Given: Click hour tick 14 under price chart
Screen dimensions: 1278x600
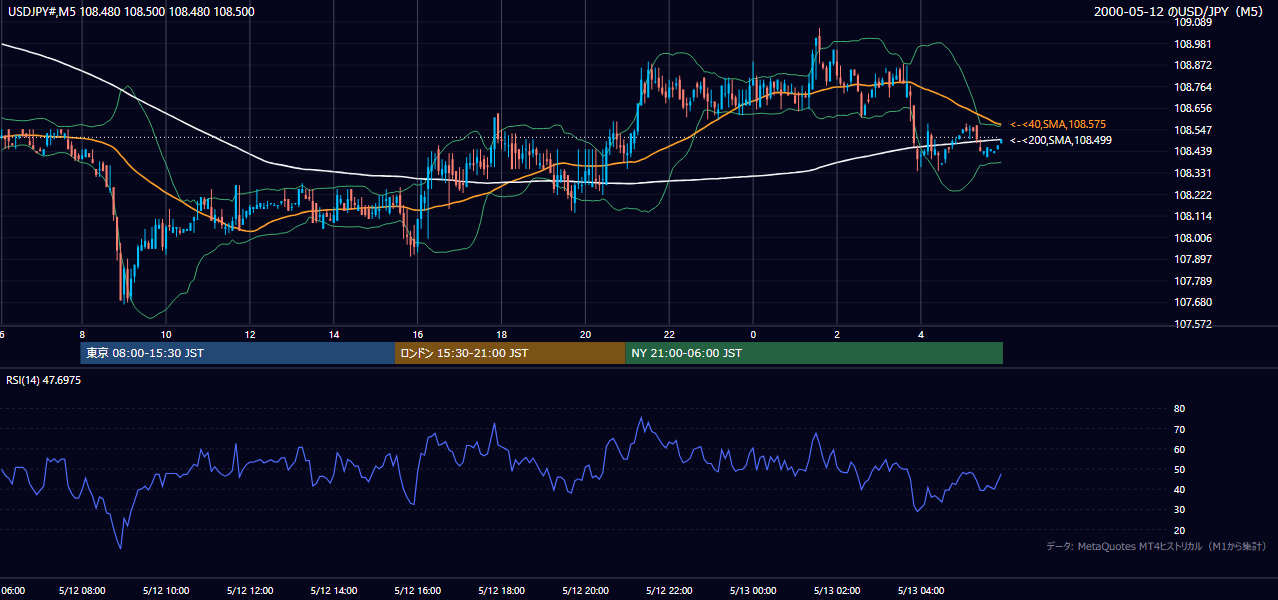Looking at the screenshot, I should (334, 335).
